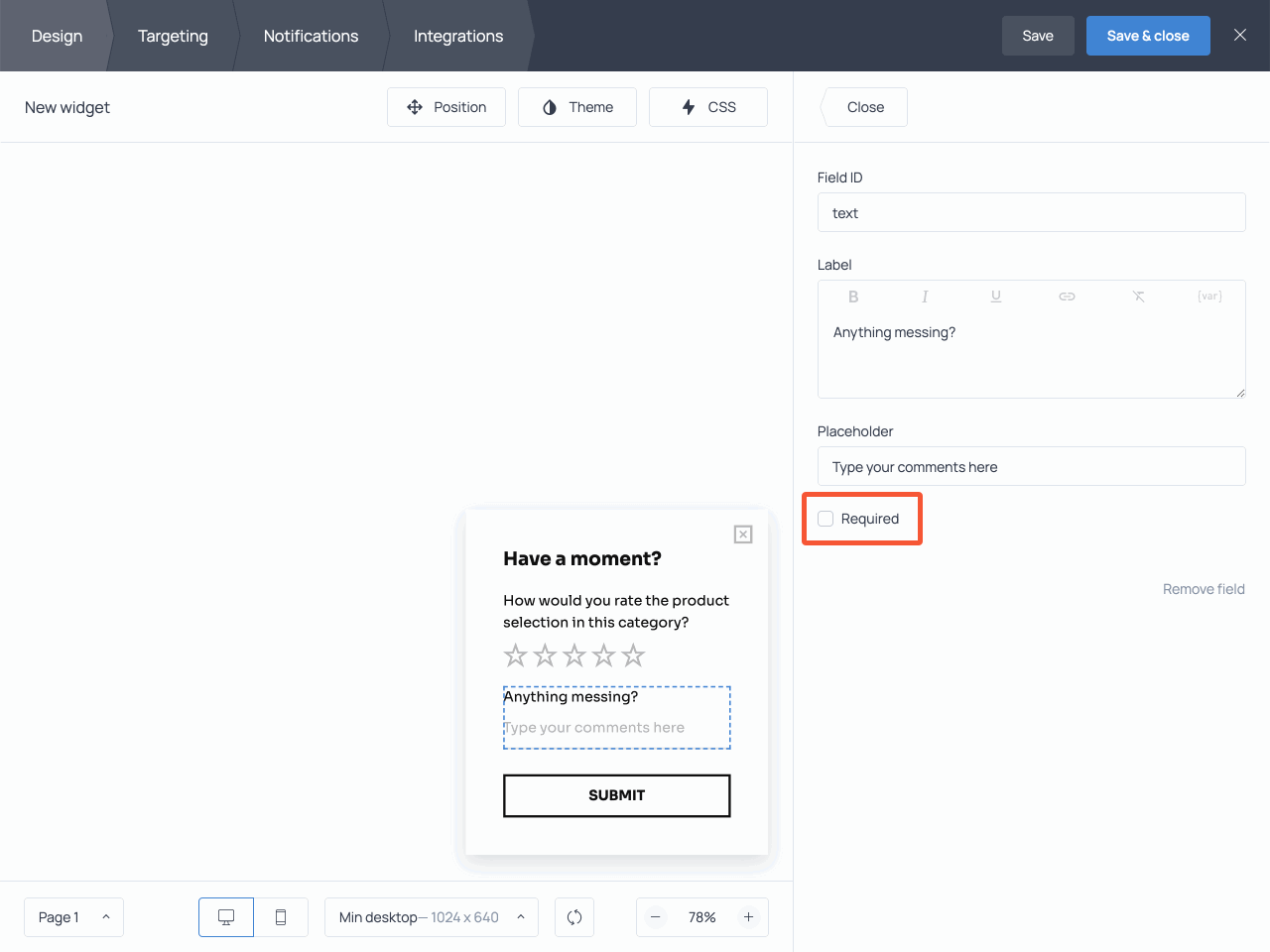Switch to the Targeting tab
Image resolution: width=1270 pixels, height=952 pixels.
click(173, 36)
